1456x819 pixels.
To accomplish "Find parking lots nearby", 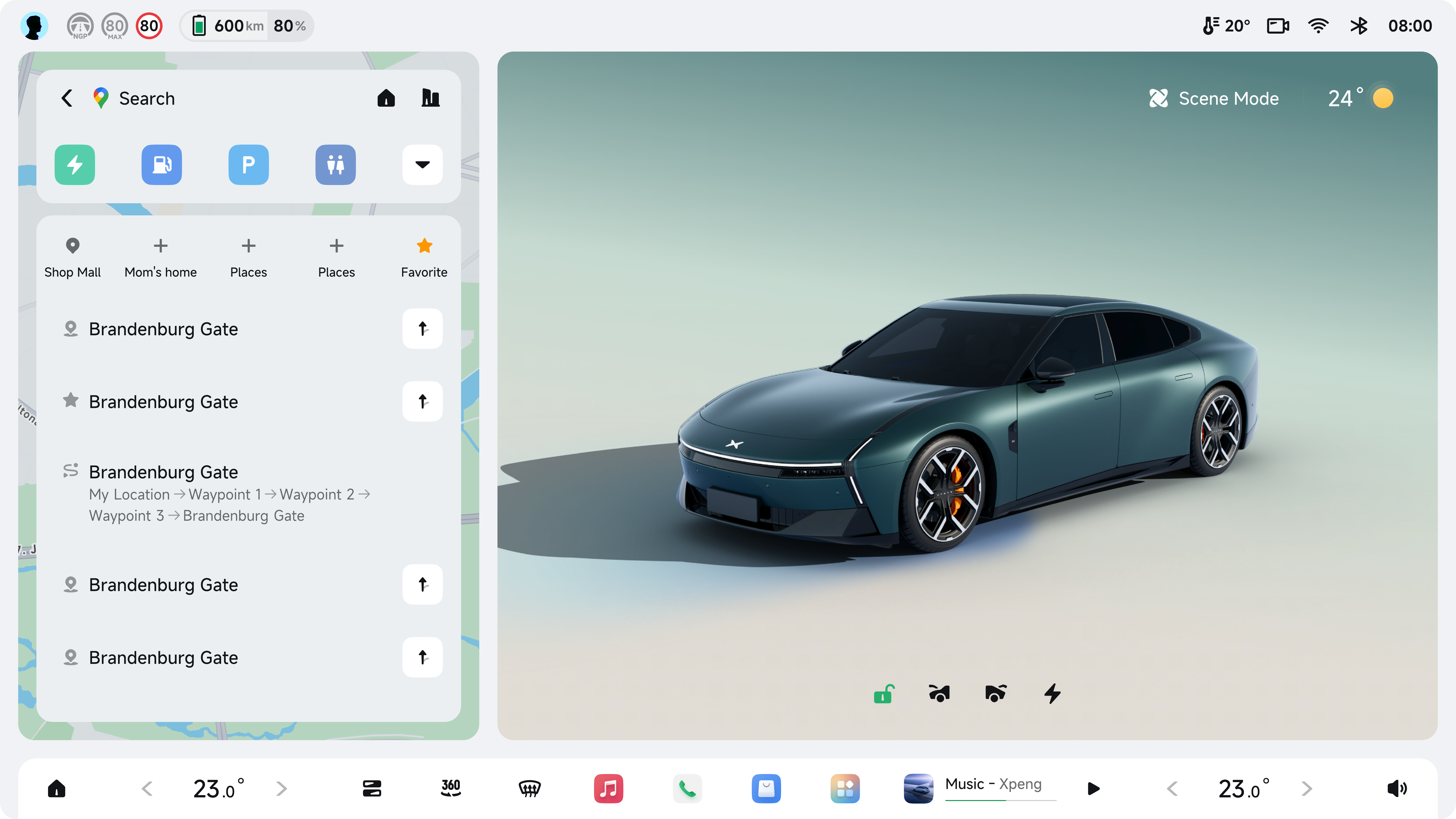I will [249, 165].
